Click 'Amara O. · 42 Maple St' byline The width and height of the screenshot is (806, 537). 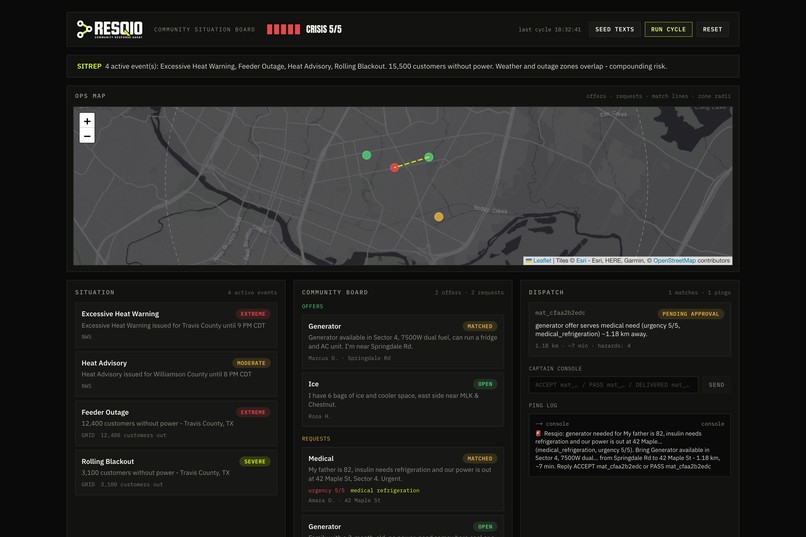[344, 501]
